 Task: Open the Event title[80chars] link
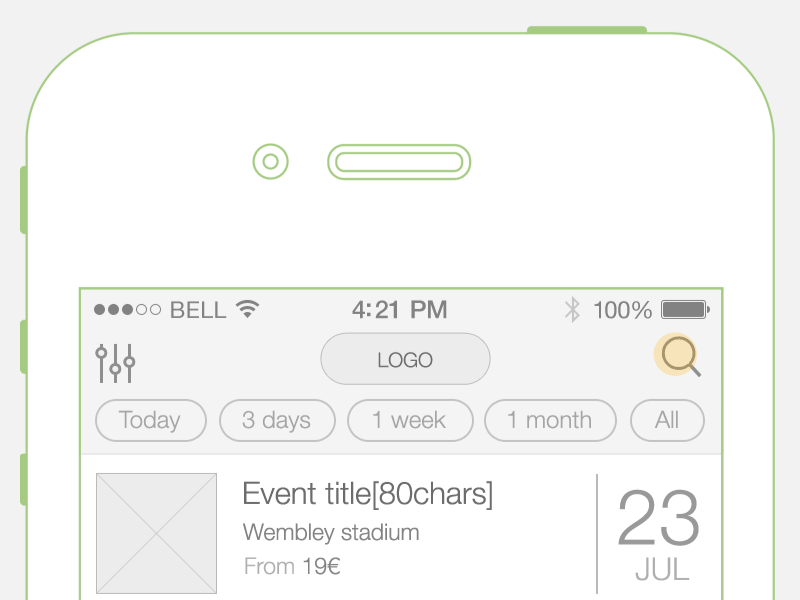click(x=368, y=494)
